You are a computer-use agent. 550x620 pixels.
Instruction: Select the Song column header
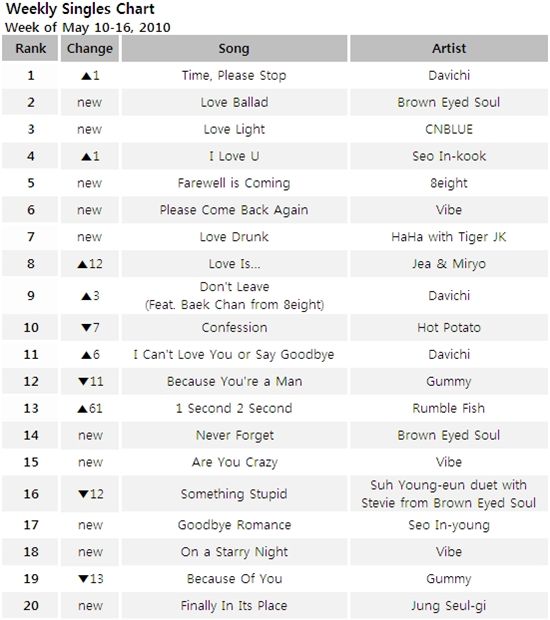[x=234, y=48]
